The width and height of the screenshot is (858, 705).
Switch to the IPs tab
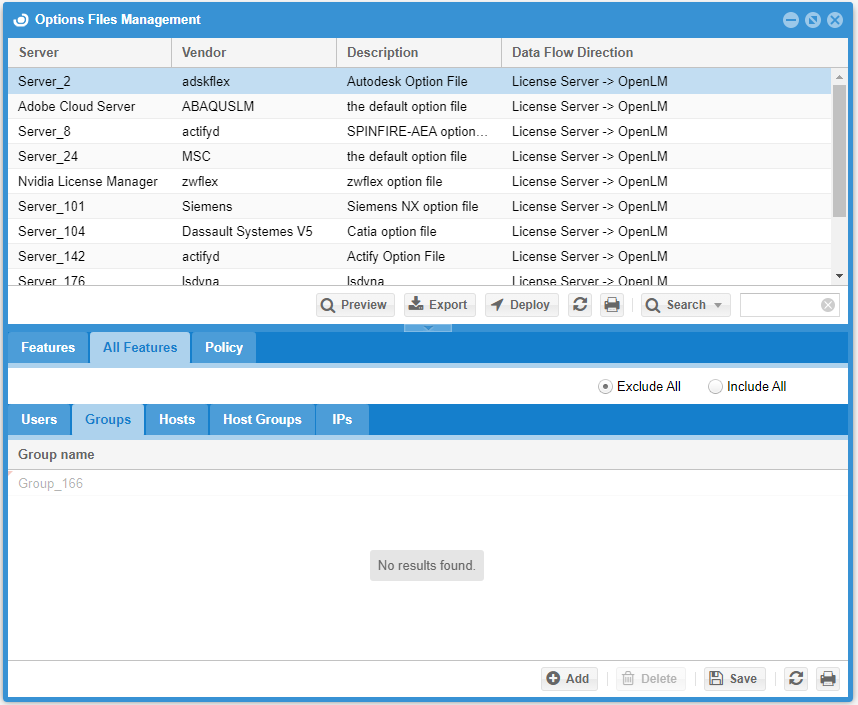(341, 419)
